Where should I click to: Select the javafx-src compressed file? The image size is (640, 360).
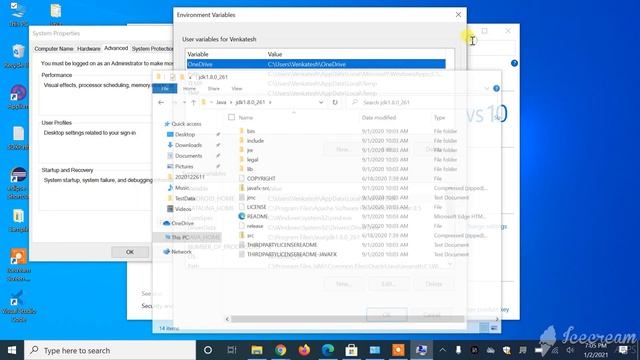[x=258, y=188]
